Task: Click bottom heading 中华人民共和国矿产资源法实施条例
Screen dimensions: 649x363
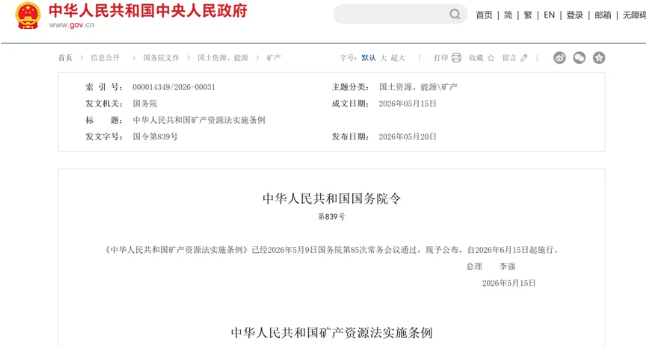Action: (332, 333)
